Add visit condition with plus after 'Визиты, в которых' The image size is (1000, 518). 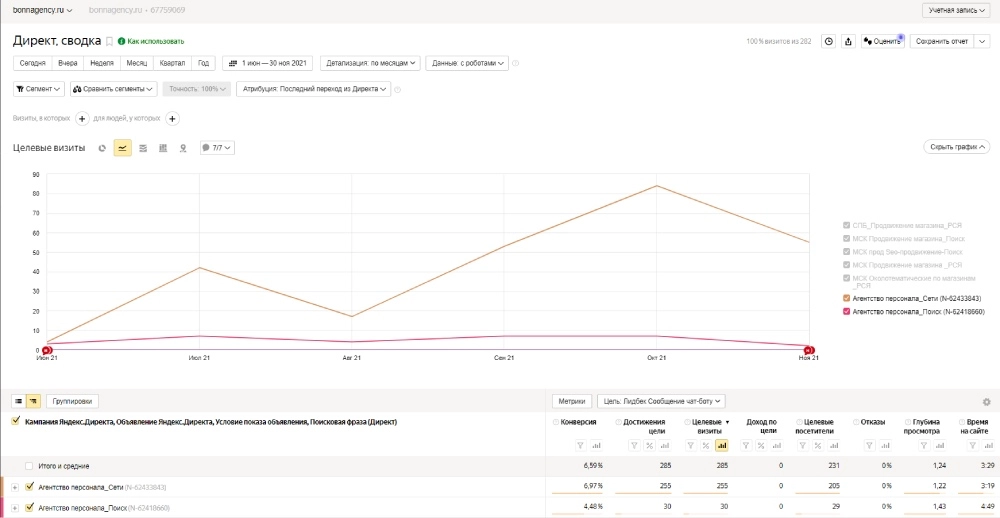click(x=82, y=119)
